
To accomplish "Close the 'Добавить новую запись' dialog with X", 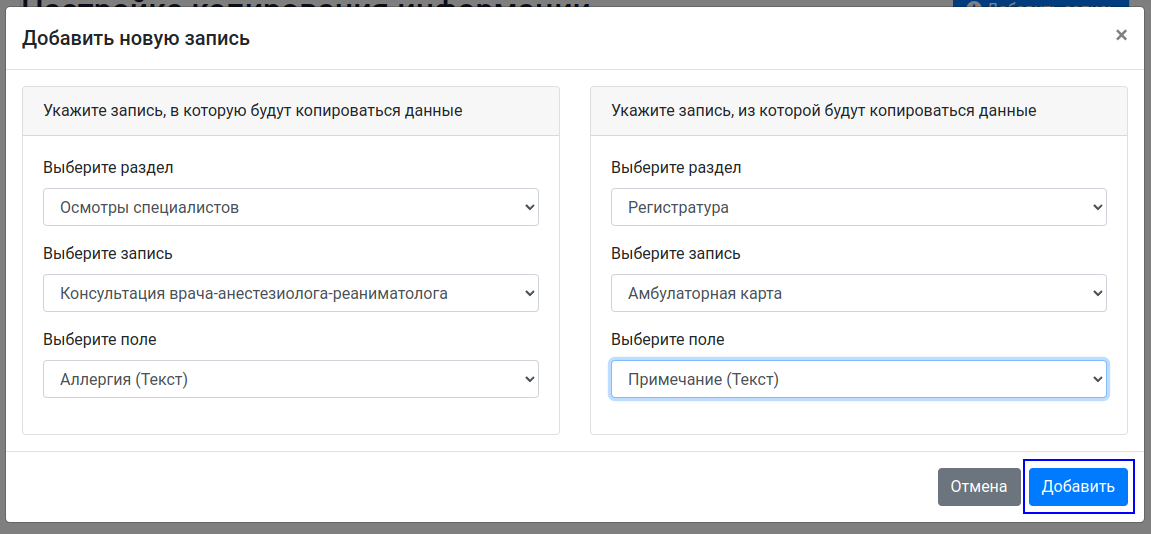I will coord(1121,35).
